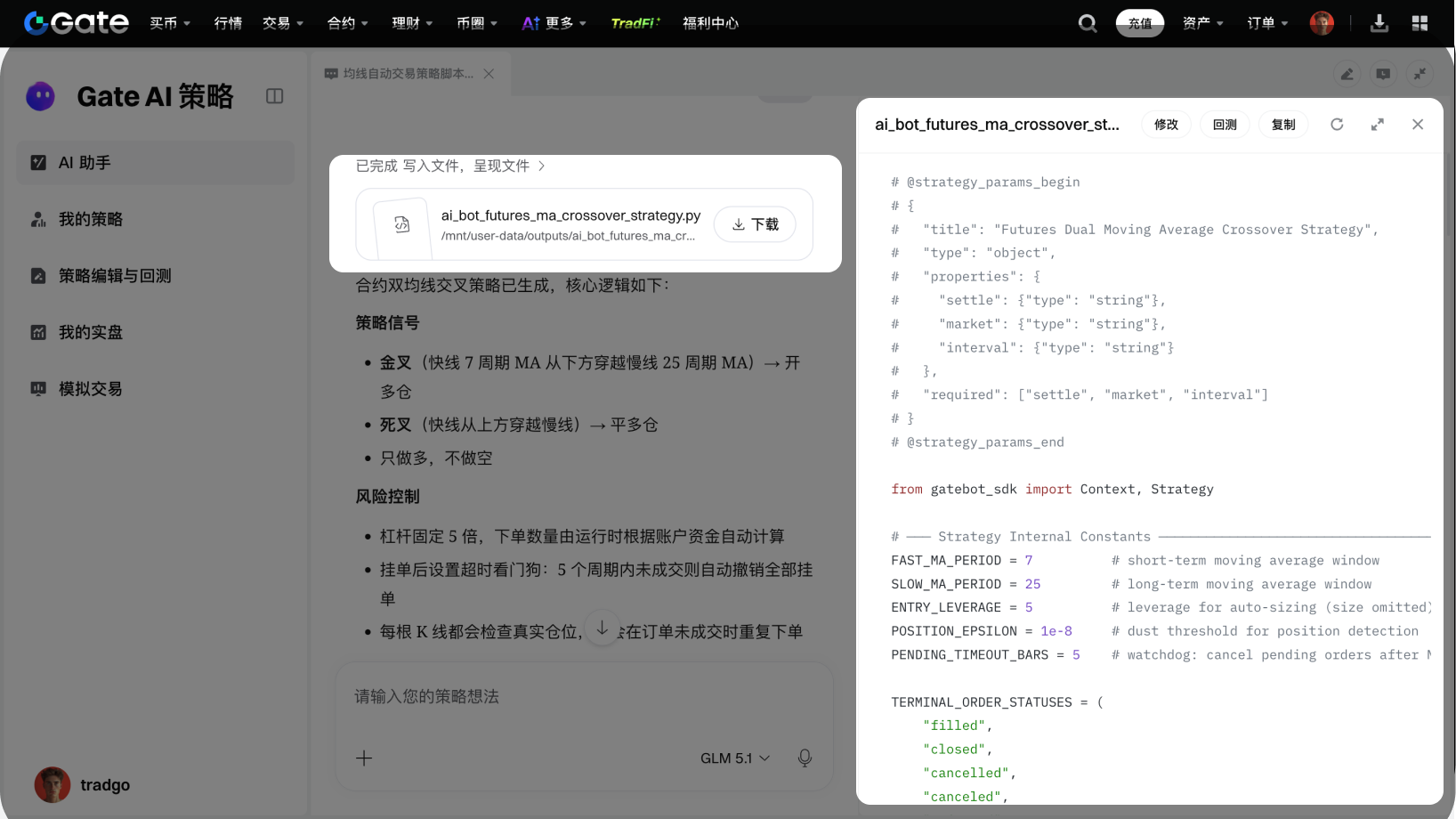Close the 均线自动交易策略脚本 tab

coord(489,74)
